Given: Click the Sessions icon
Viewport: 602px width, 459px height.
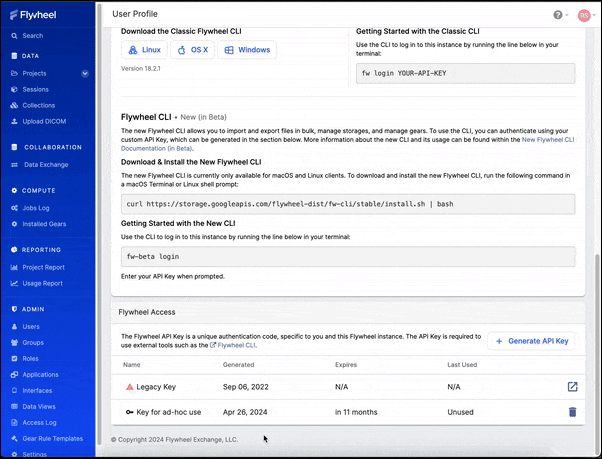Looking at the screenshot, I should 14,89.
